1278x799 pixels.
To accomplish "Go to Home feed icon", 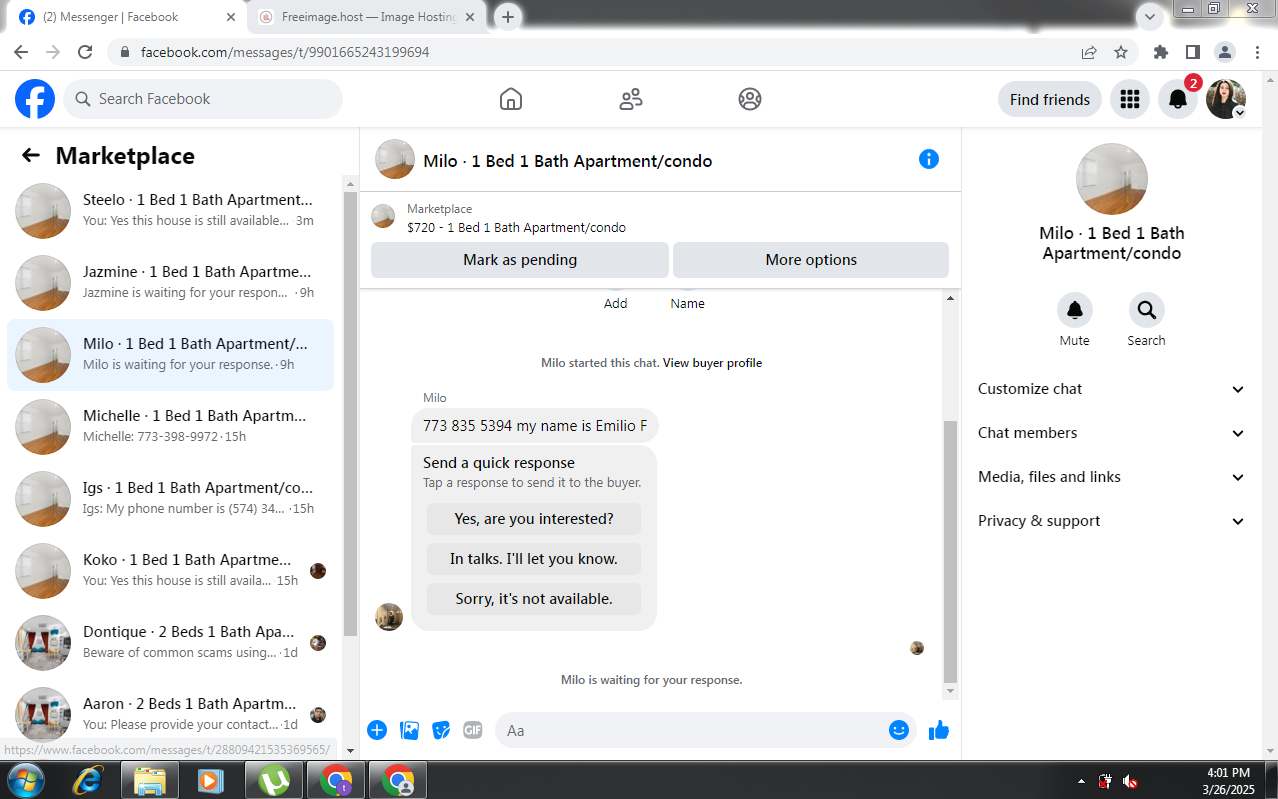I will click(511, 99).
